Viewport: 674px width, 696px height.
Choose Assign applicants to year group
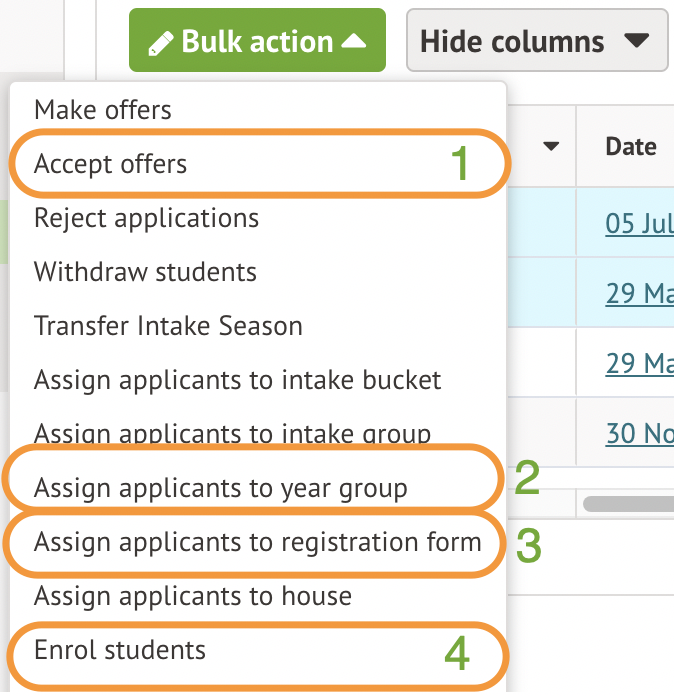220,488
